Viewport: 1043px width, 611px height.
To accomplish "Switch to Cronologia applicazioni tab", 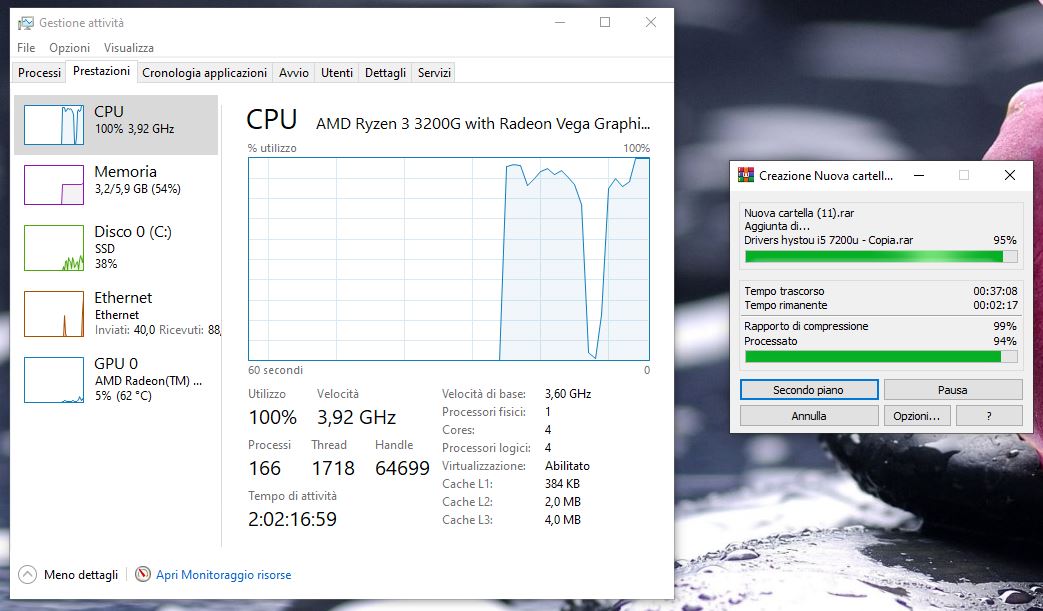I will [204, 72].
